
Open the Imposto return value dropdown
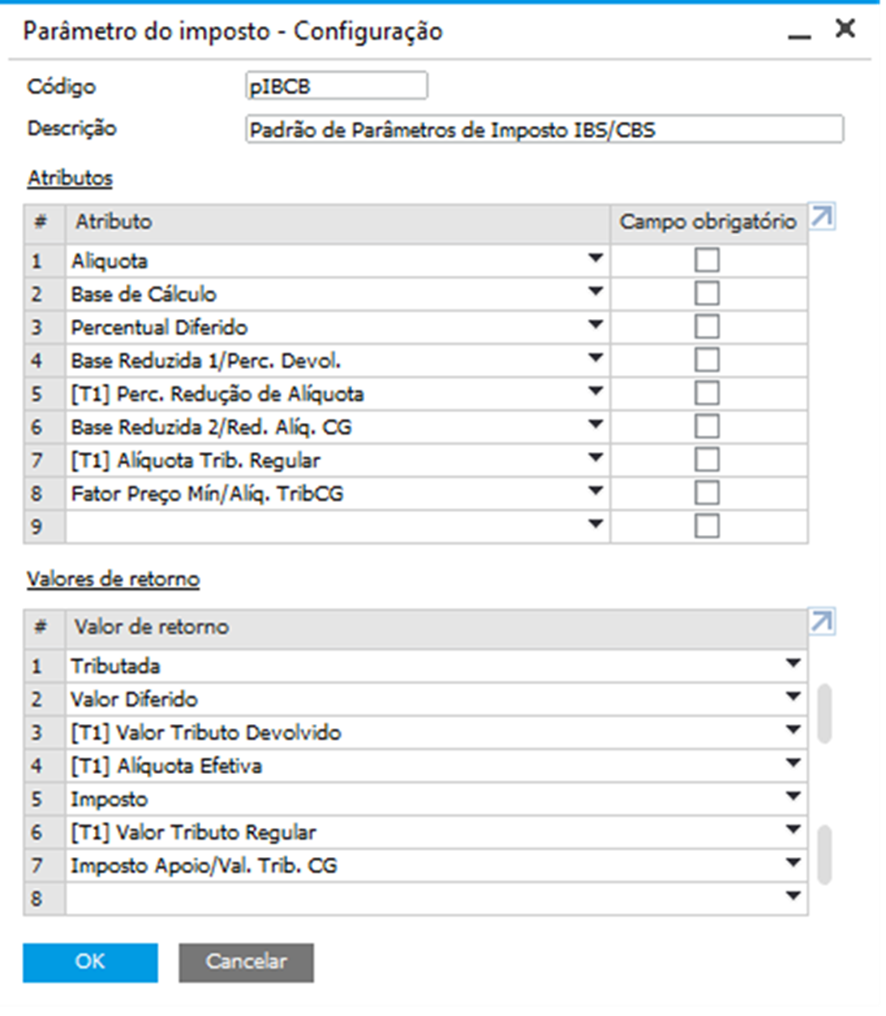[793, 798]
